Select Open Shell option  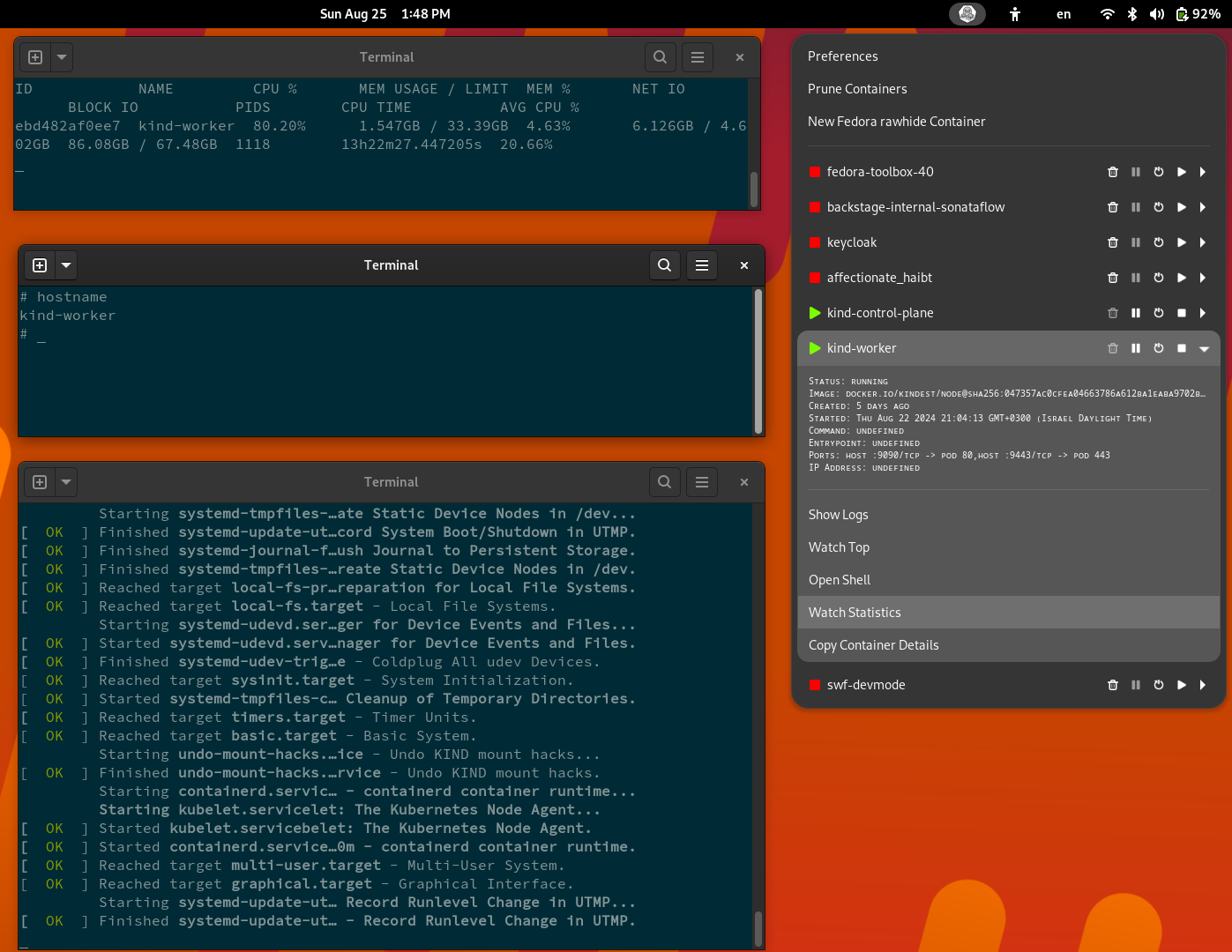(1009, 580)
